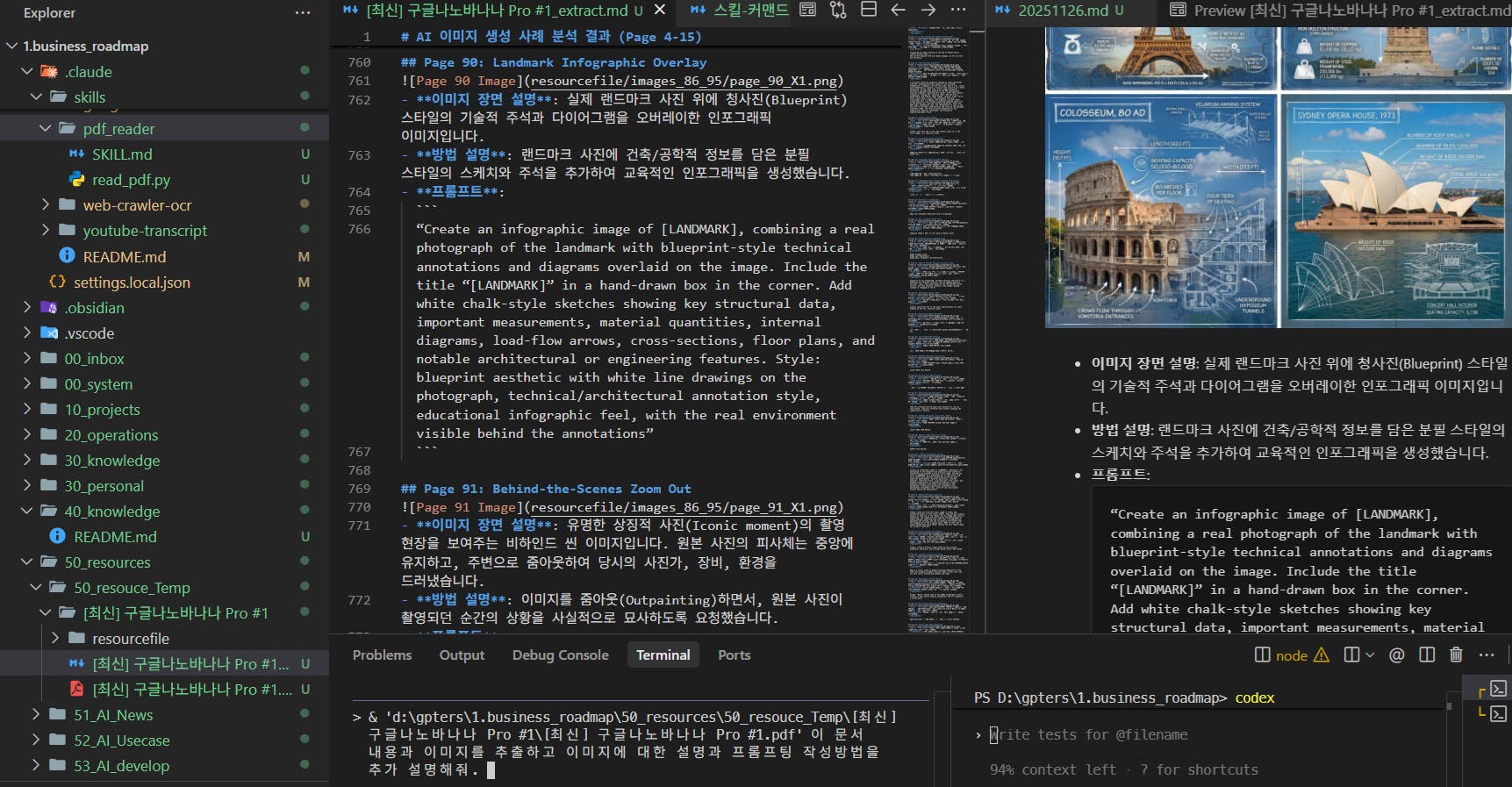Expand the 30_knowledge folder
1512x787 pixels.
point(27,460)
